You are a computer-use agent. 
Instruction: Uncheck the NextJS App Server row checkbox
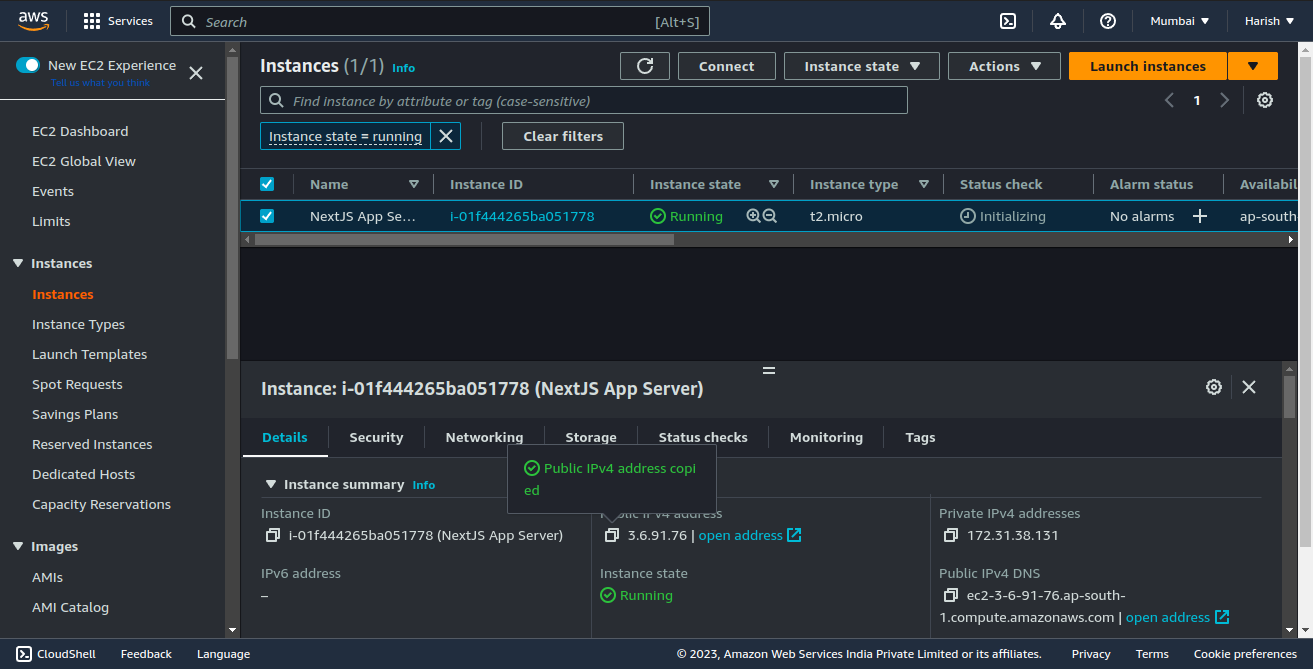(267, 216)
